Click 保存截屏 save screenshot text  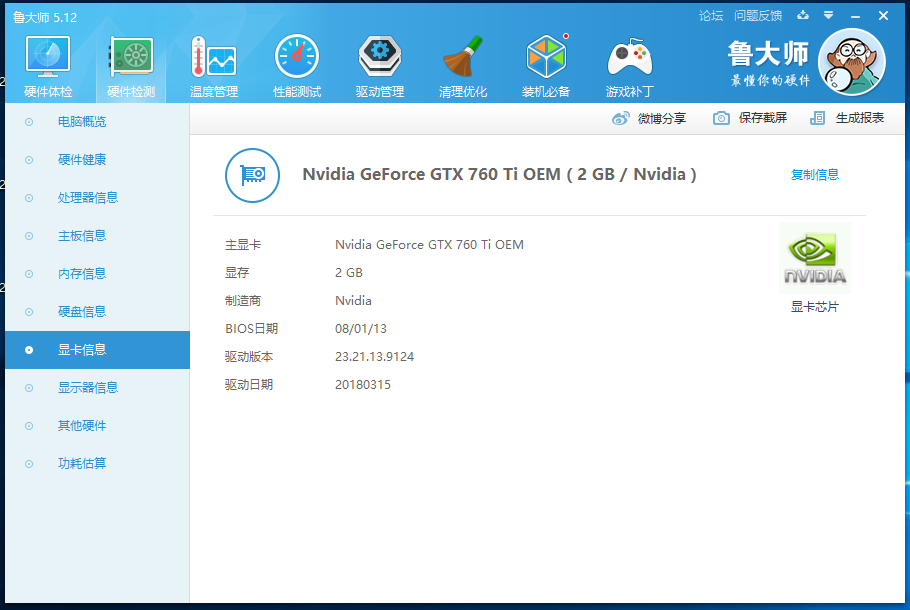pos(763,118)
